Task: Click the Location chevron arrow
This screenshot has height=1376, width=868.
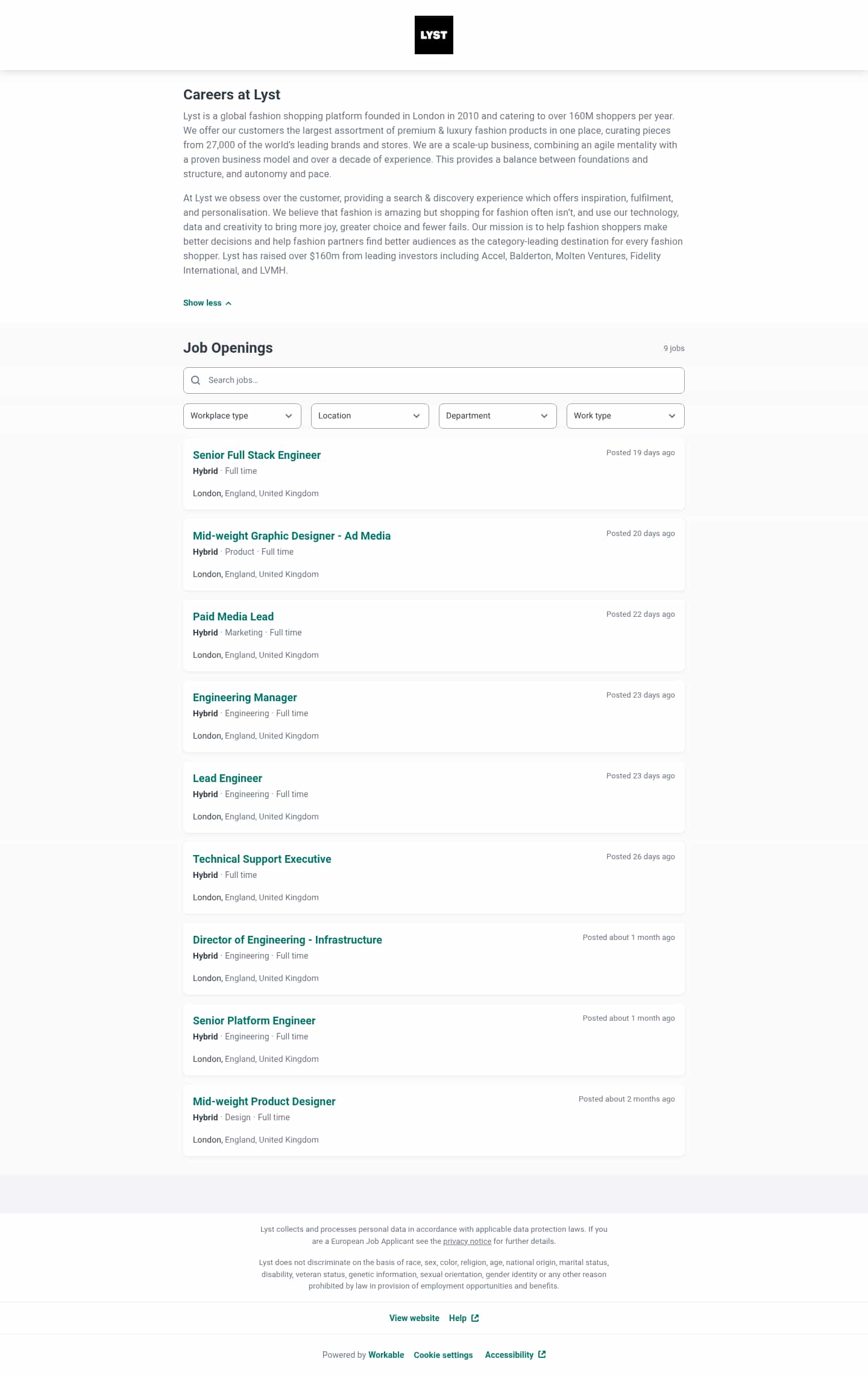Action: pyautogui.click(x=417, y=416)
